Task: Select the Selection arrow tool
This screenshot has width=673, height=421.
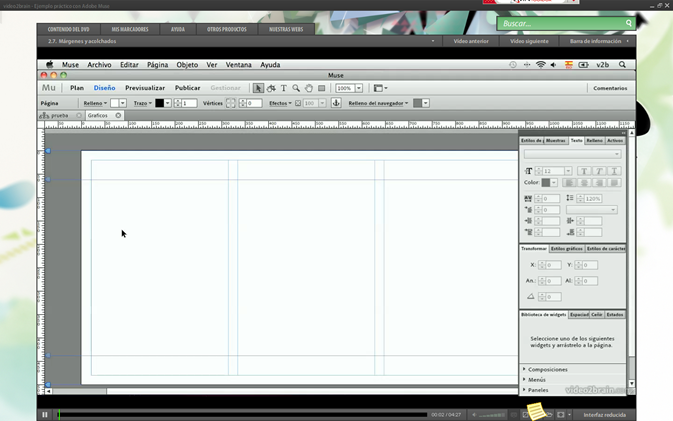Action: click(x=258, y=88)
